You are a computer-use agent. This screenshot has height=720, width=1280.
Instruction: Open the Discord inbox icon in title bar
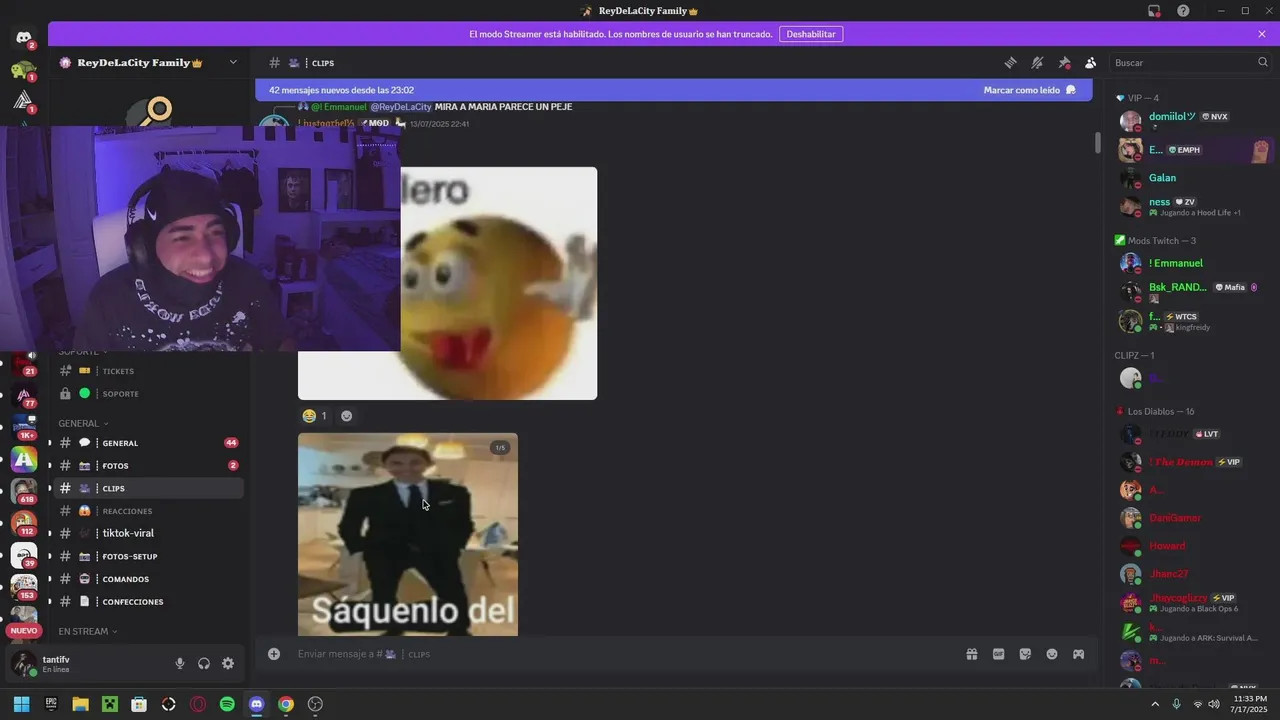pyautogui.click(x=1154, y=11)
